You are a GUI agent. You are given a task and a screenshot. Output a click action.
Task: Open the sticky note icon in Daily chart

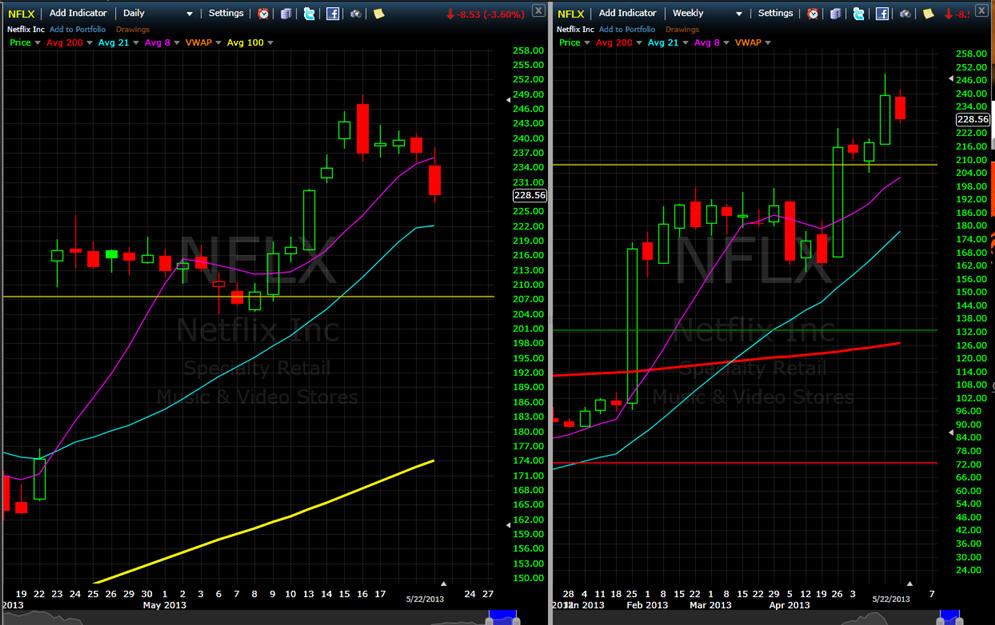[379, 13]
